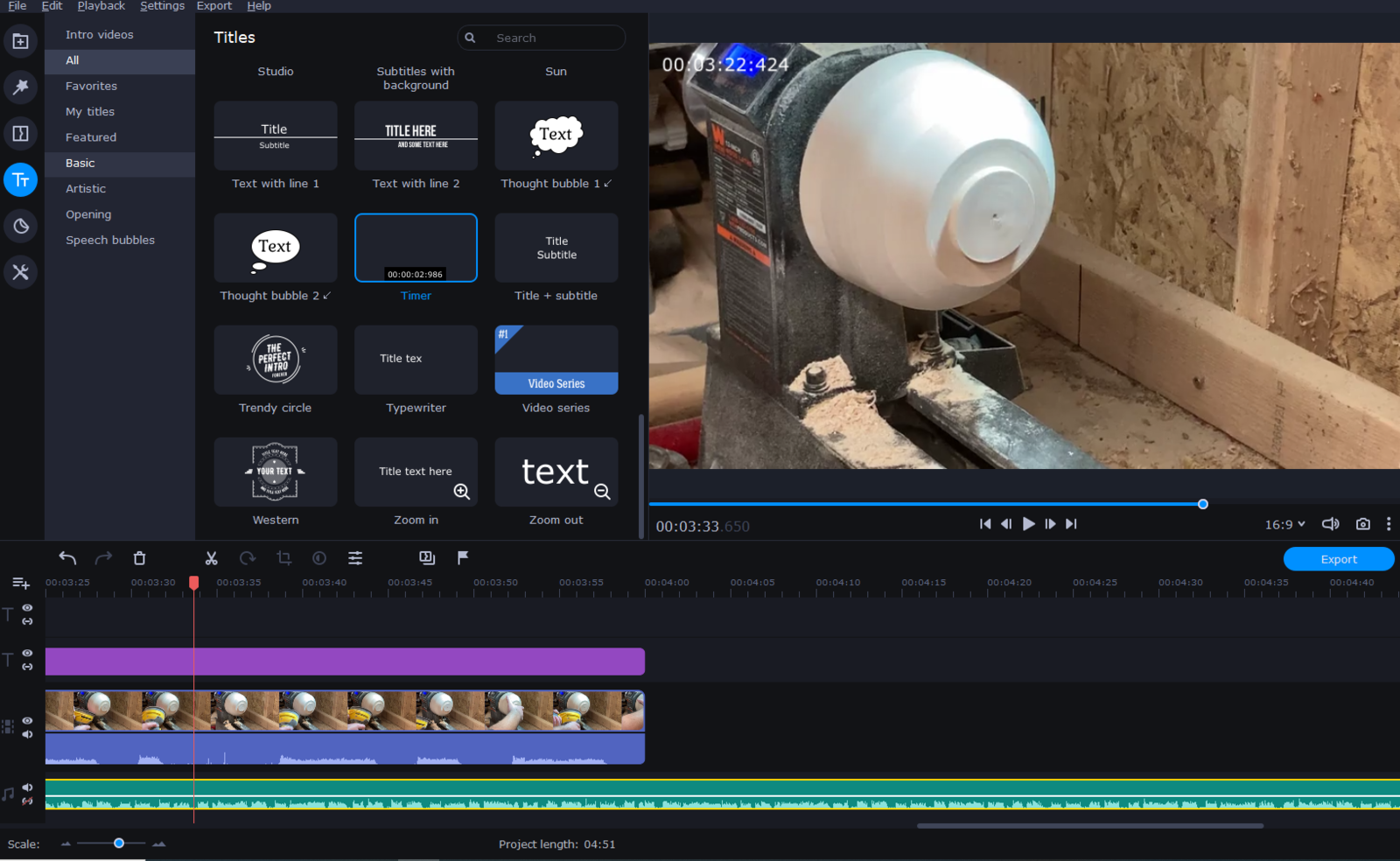Take a snapshot with camera icon
The height and width of the screenshot is (861, 1400).
(x=1362, y=524)
